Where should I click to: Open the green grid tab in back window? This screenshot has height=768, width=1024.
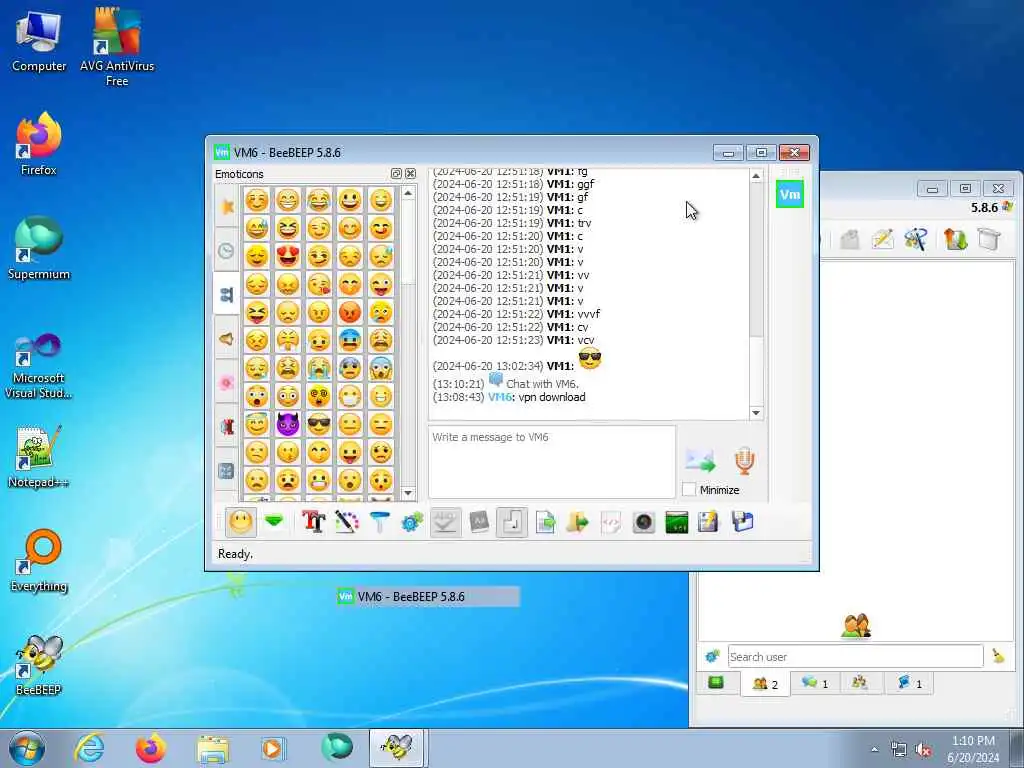[716, 683]
